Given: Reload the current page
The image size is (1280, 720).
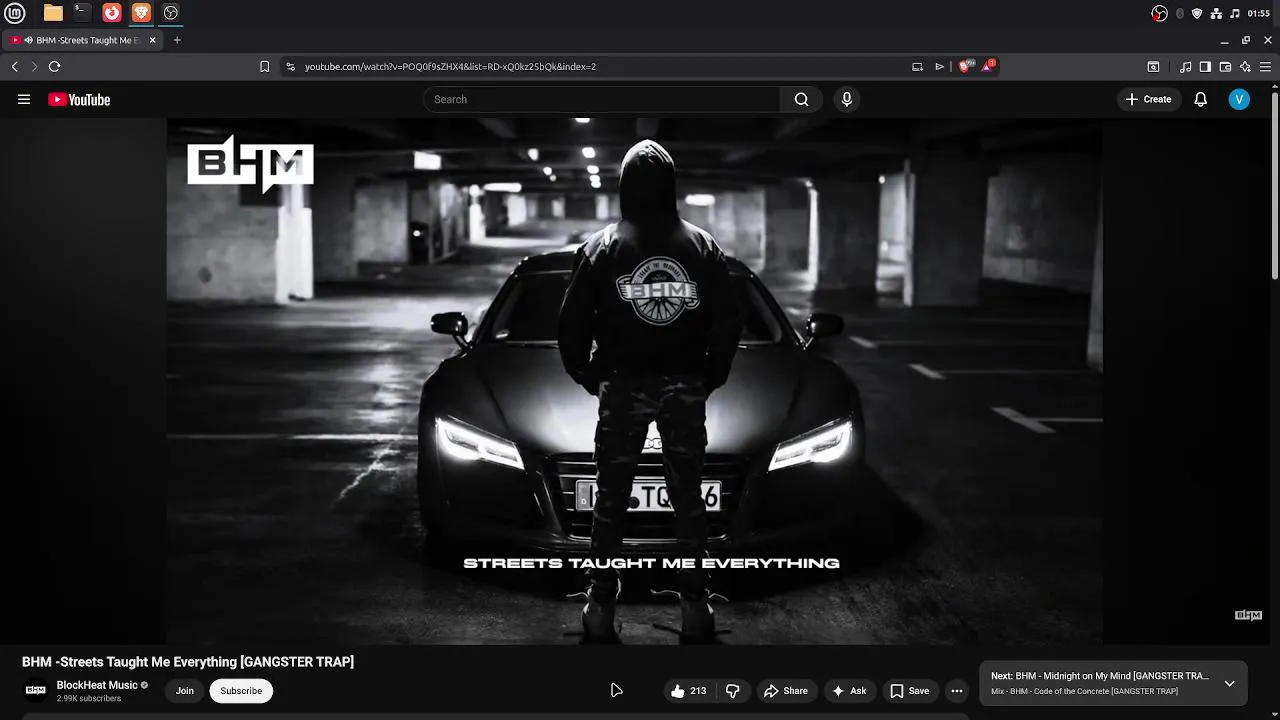Looking at the screenshot, I should [x=54, y=66].
